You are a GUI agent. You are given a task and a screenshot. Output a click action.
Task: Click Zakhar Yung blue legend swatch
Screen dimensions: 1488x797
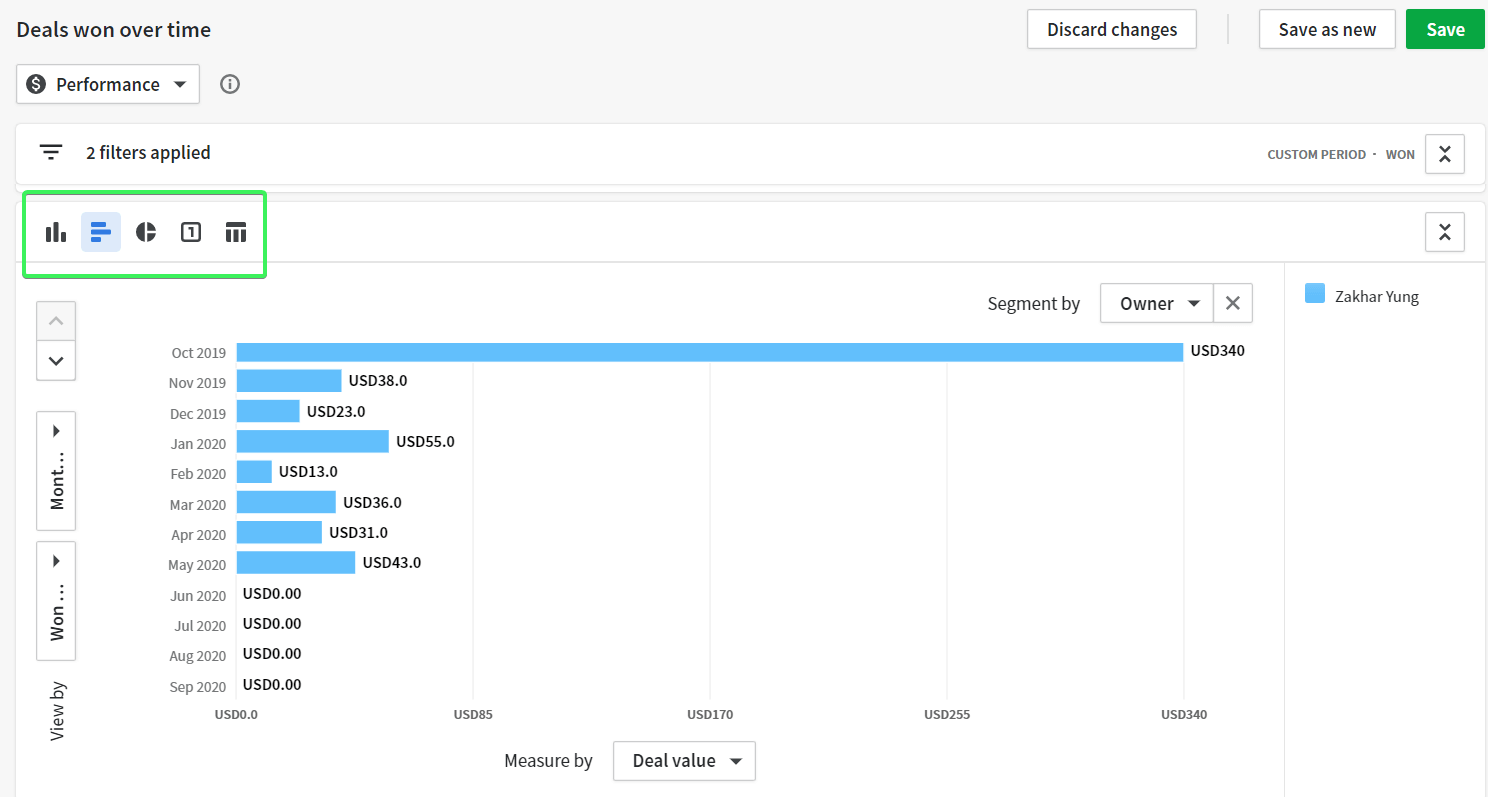[1315, 294]
